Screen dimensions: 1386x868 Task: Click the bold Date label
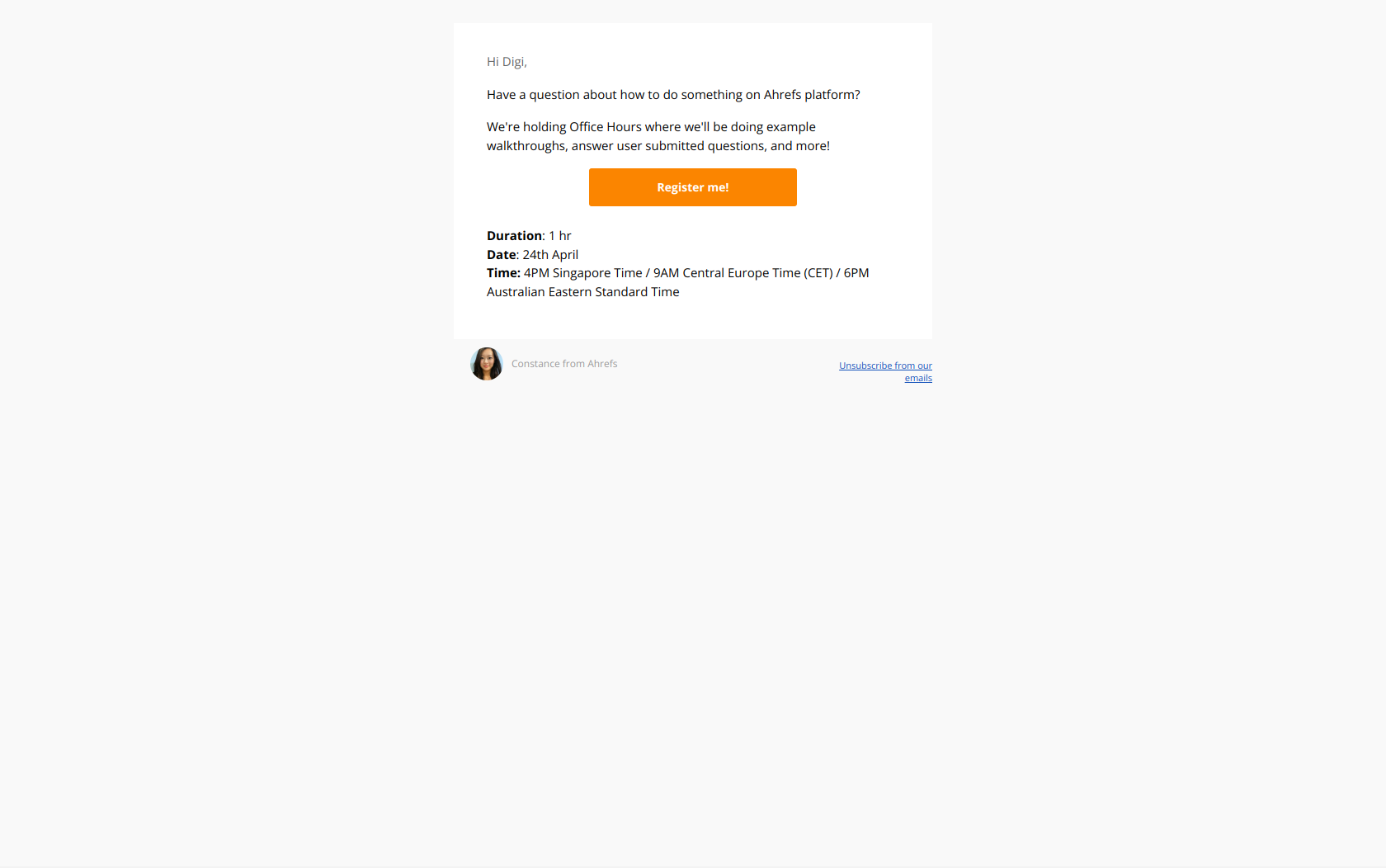pyautogui.click(x=501, y=255)
